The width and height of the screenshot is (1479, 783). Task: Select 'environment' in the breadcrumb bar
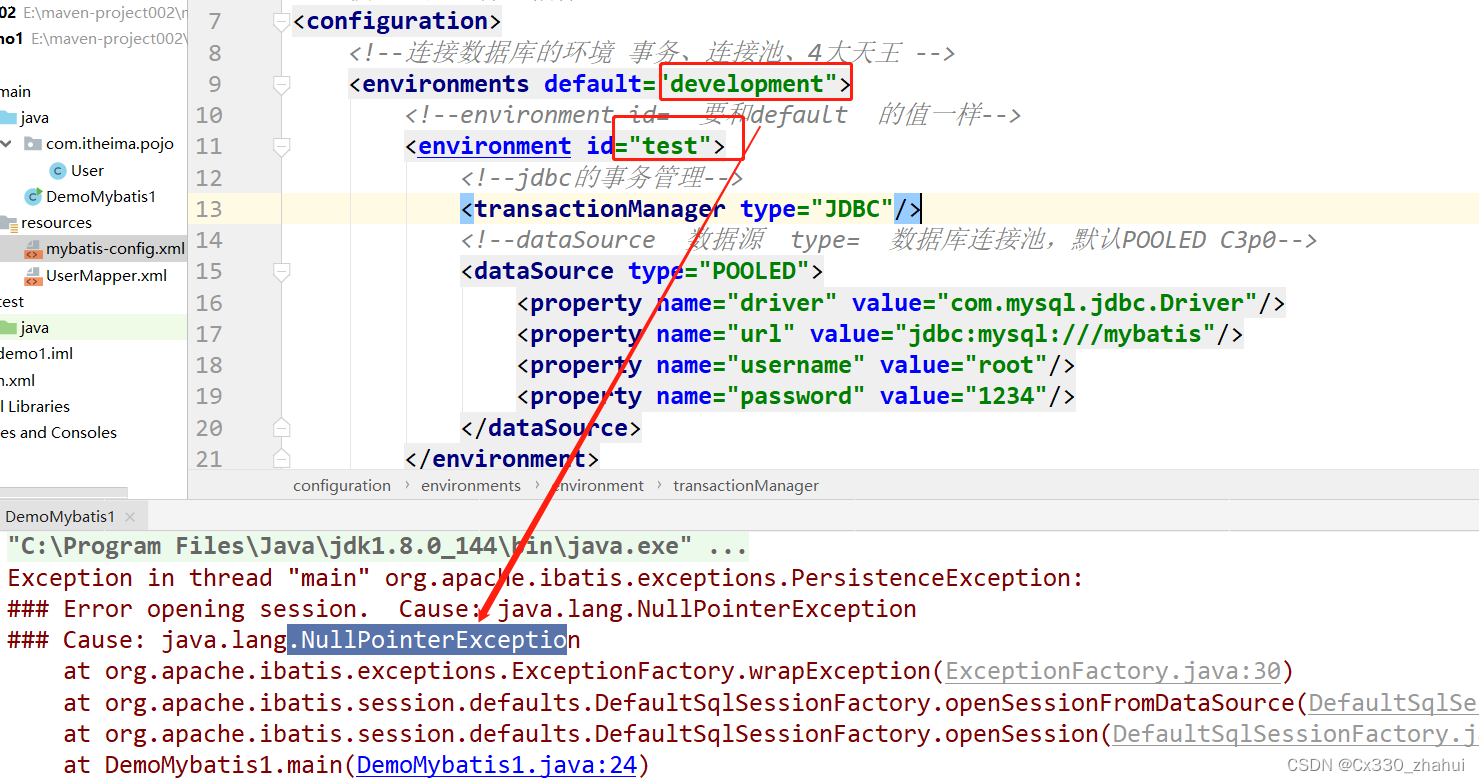pos(598,486)
